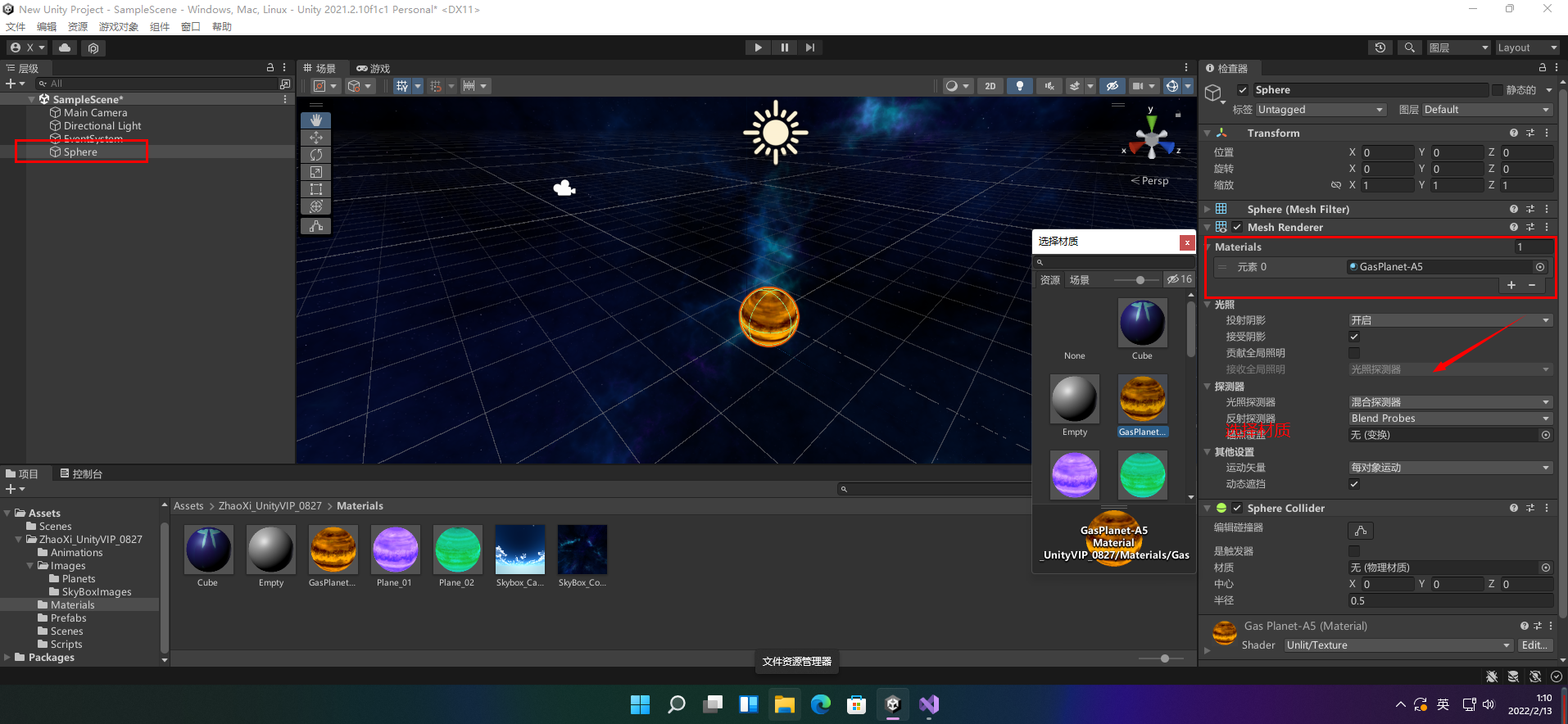Open Transform component help icon
This screenshot has width=1568, height=724.
pos(1514,133)
